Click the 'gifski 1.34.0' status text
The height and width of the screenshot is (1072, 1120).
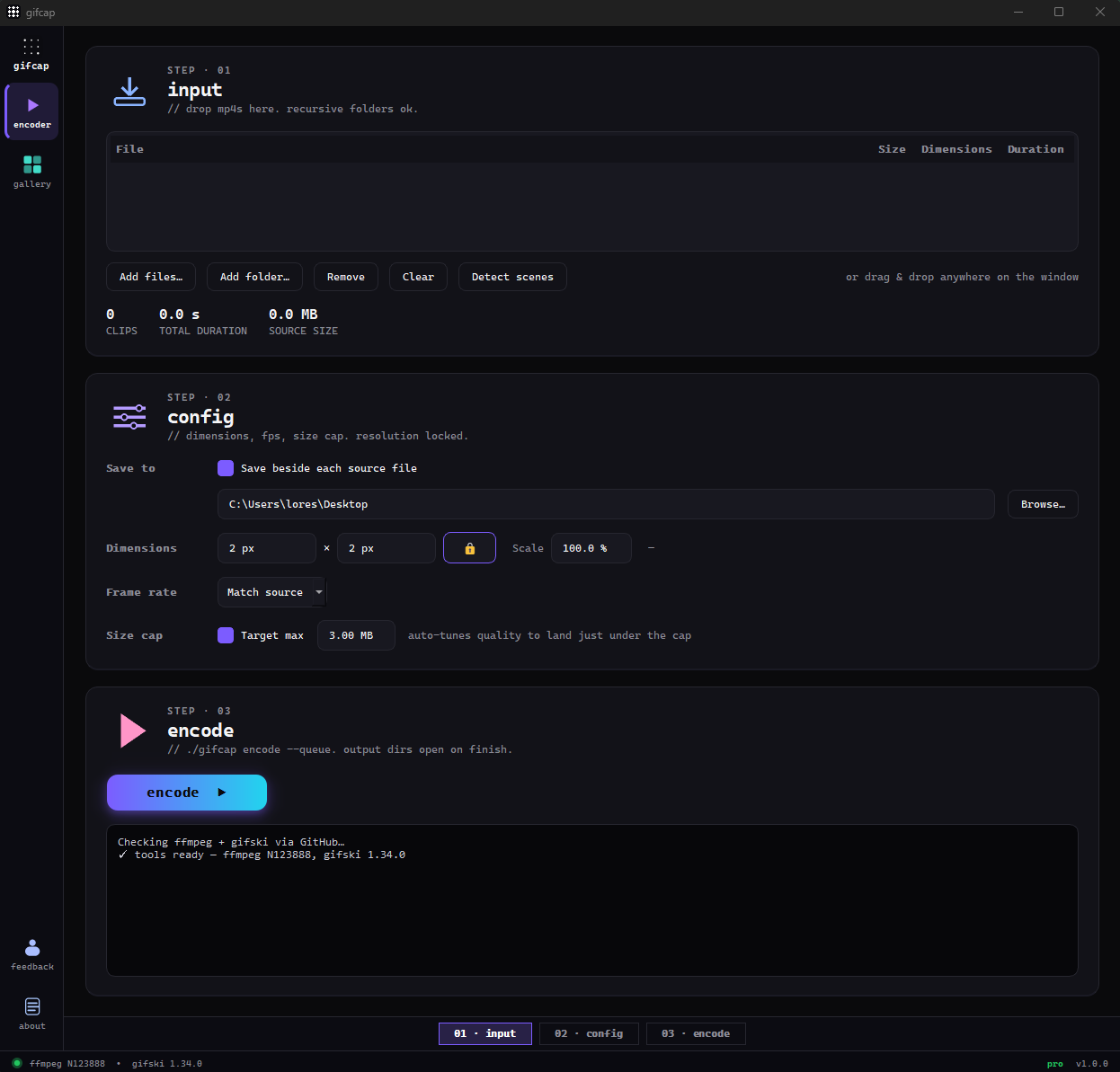(x=167, y=1064)
